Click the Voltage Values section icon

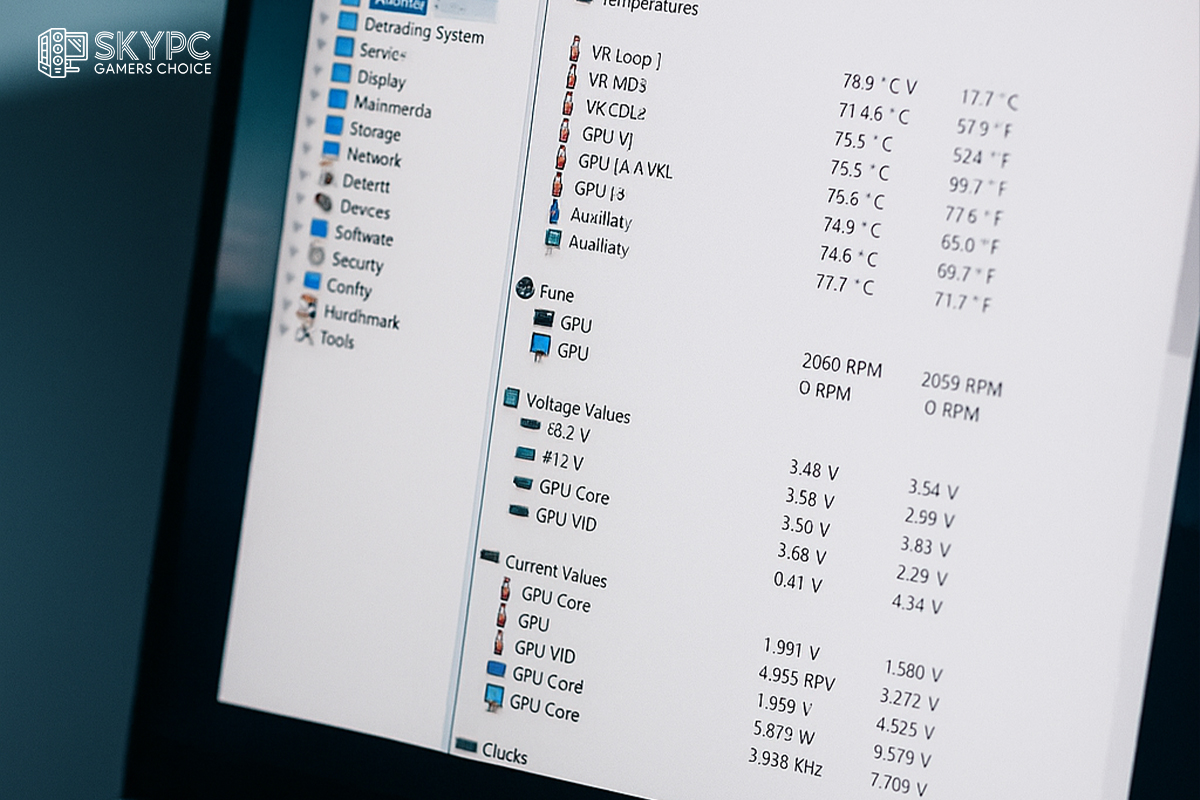pos(511,398)
